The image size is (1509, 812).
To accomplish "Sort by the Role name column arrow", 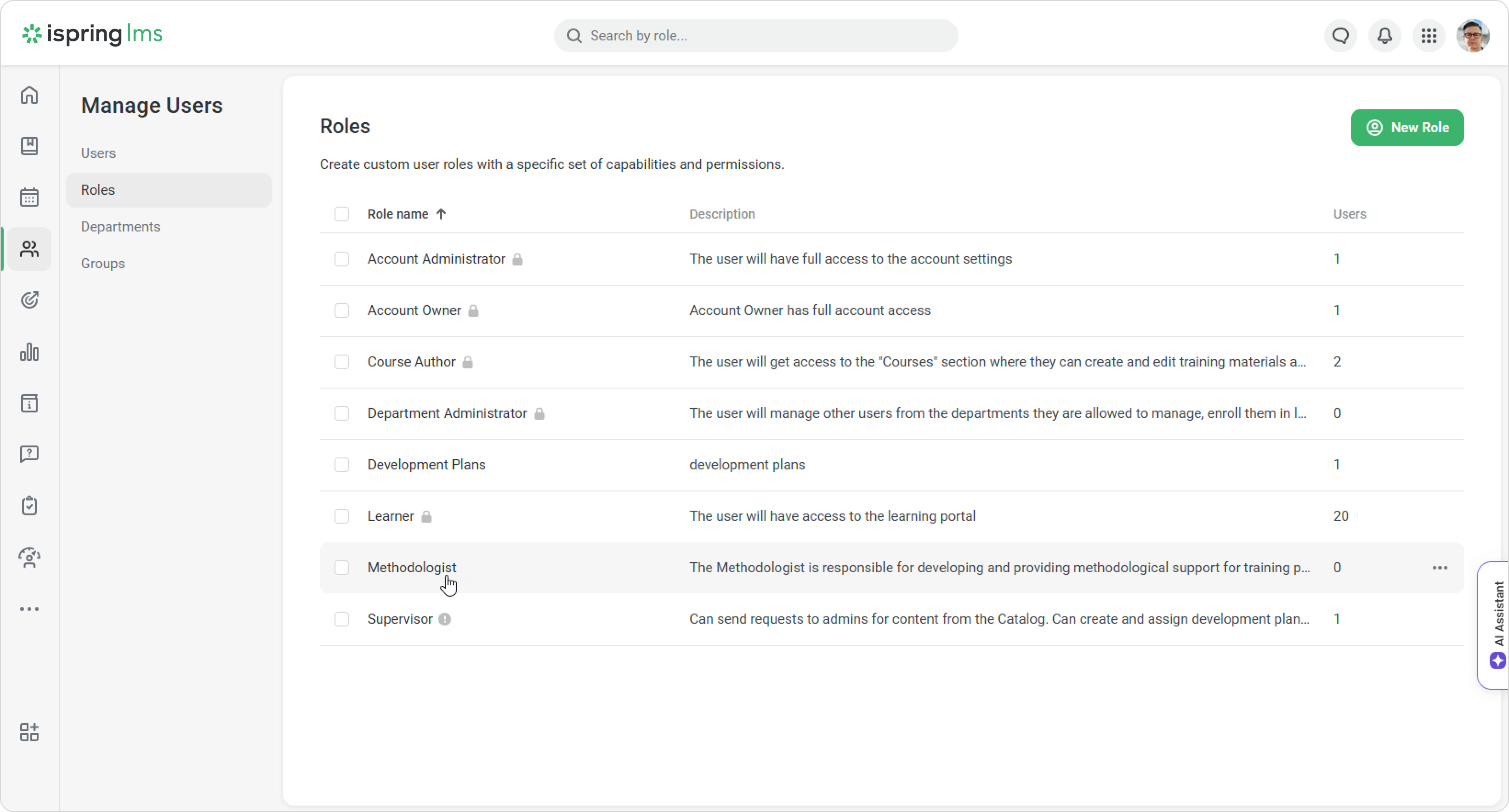I will (x=441, y=214).
